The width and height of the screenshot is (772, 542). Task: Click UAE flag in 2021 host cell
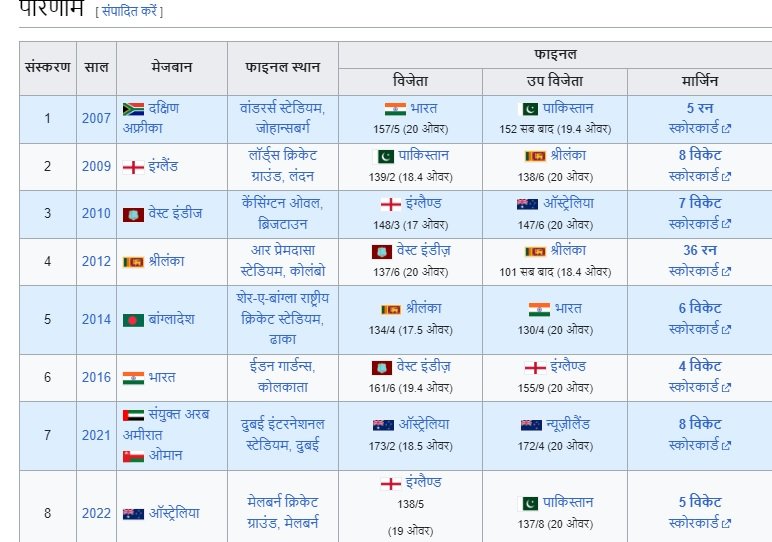pyautogui.click(x=133, y=415)
